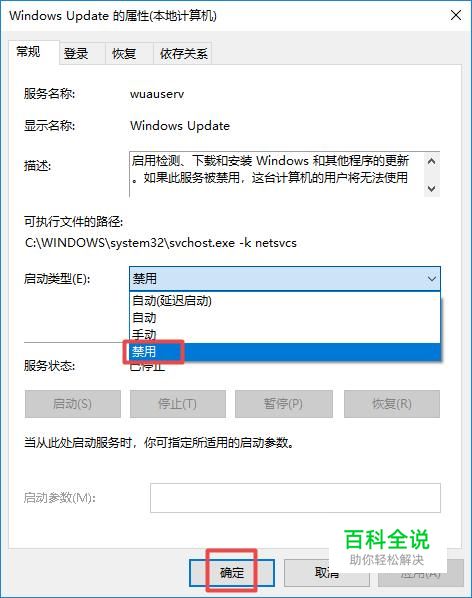472x598 pixels.
Task: Focus the 启动参数(M) input field
Action: [295, 498]
